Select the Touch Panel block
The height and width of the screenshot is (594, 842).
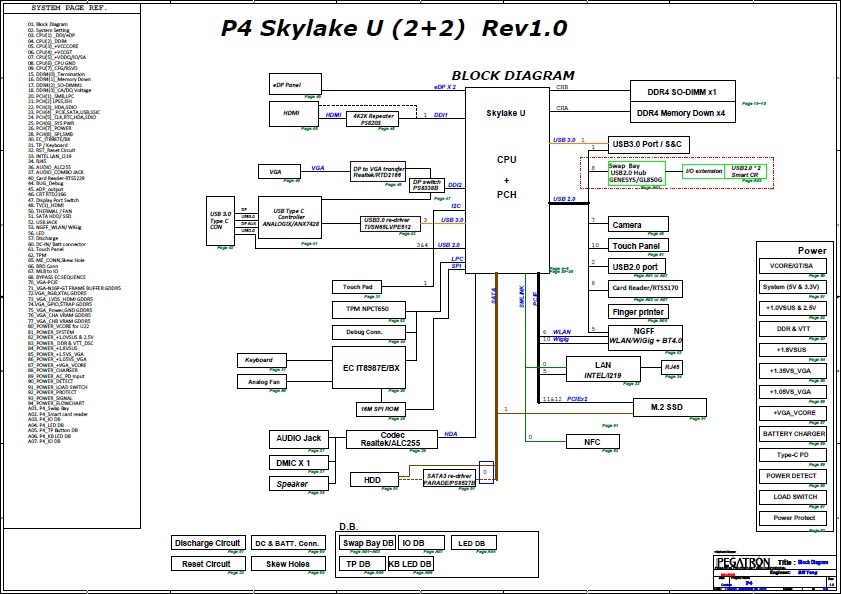638,245
